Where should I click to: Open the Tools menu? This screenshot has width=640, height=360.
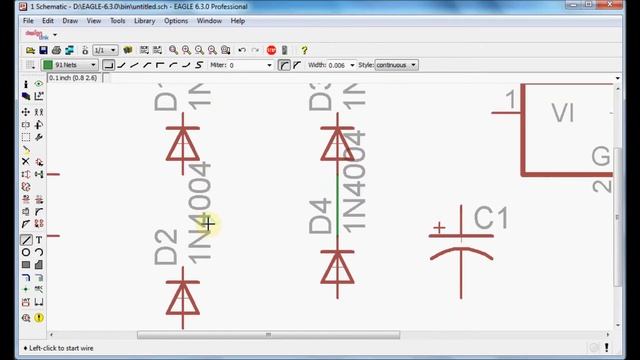pos(118,21)
